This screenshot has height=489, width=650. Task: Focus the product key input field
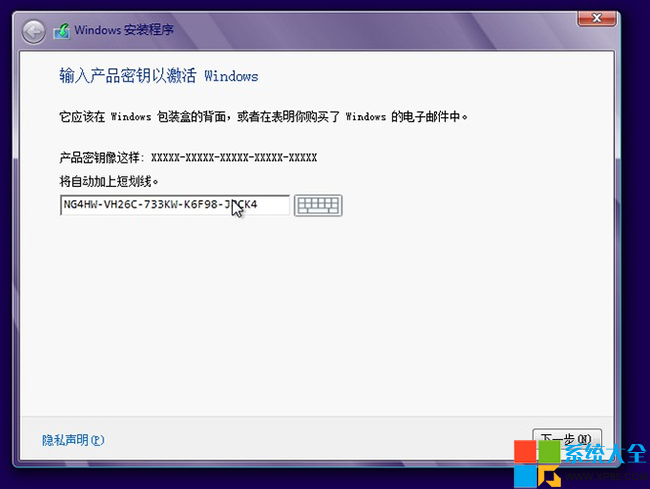pos(175,205)
